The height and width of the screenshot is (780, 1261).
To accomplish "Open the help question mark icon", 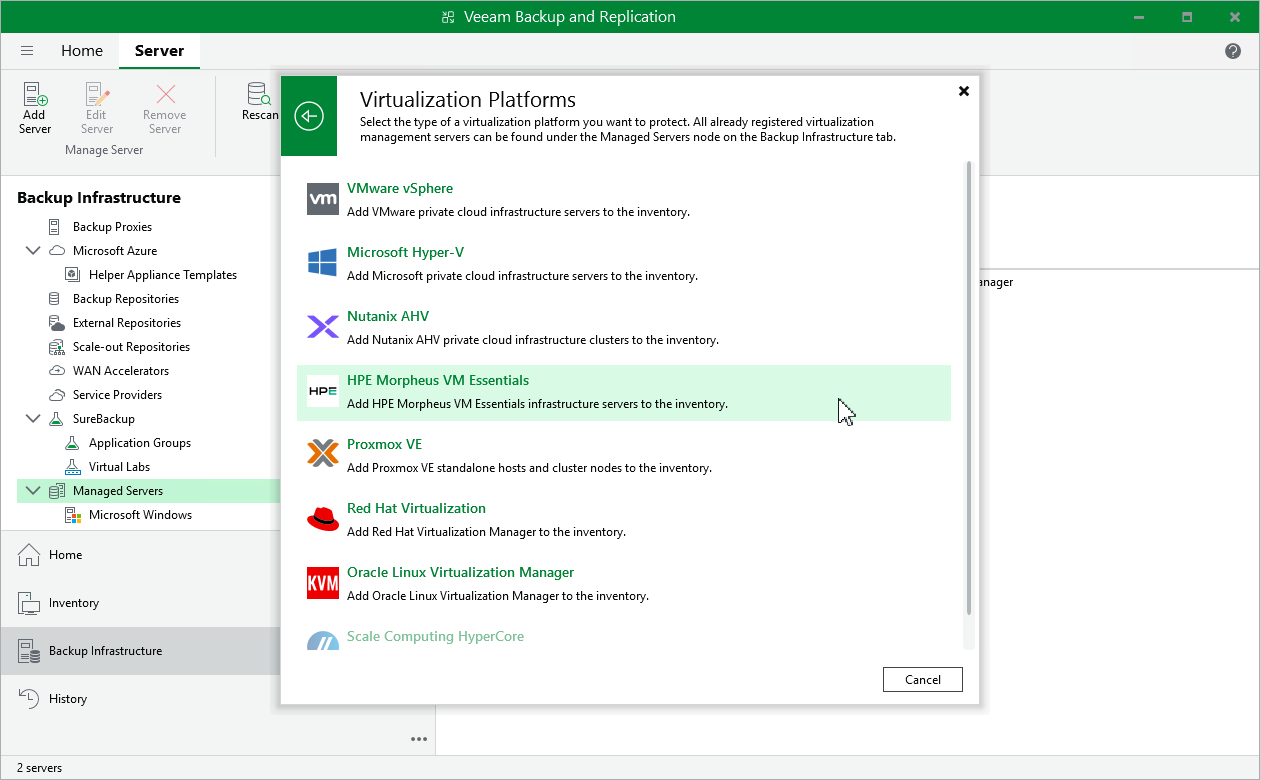I will [1233, 51].
